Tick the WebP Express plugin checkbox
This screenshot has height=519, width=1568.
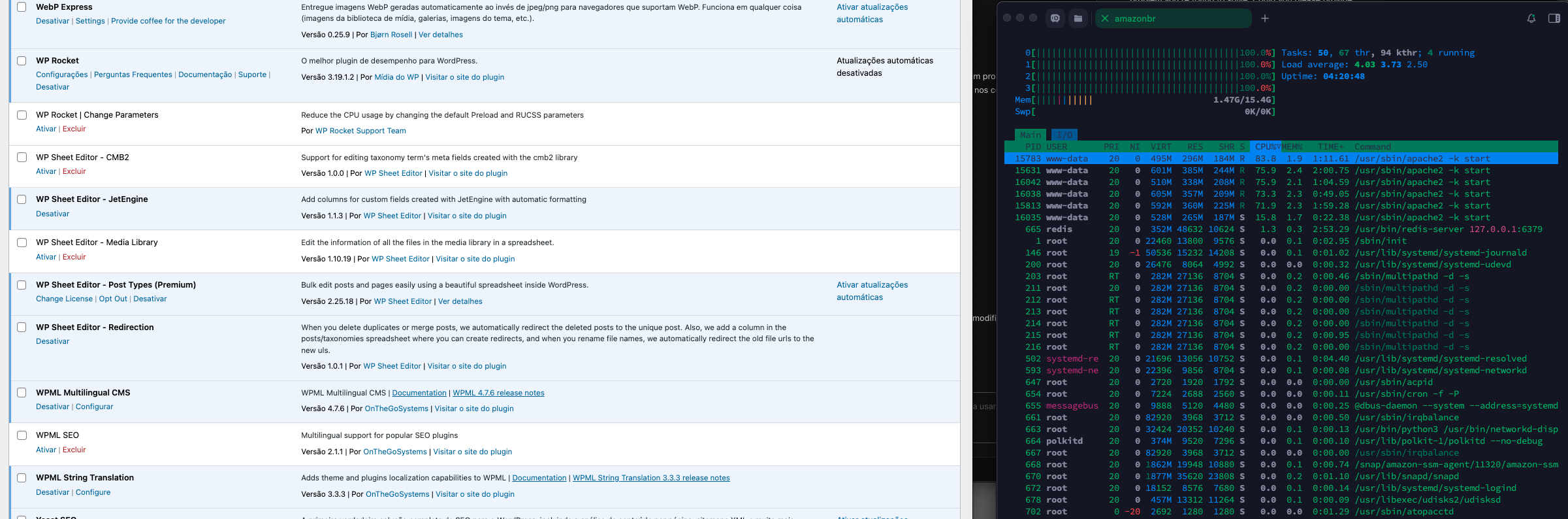22,7
